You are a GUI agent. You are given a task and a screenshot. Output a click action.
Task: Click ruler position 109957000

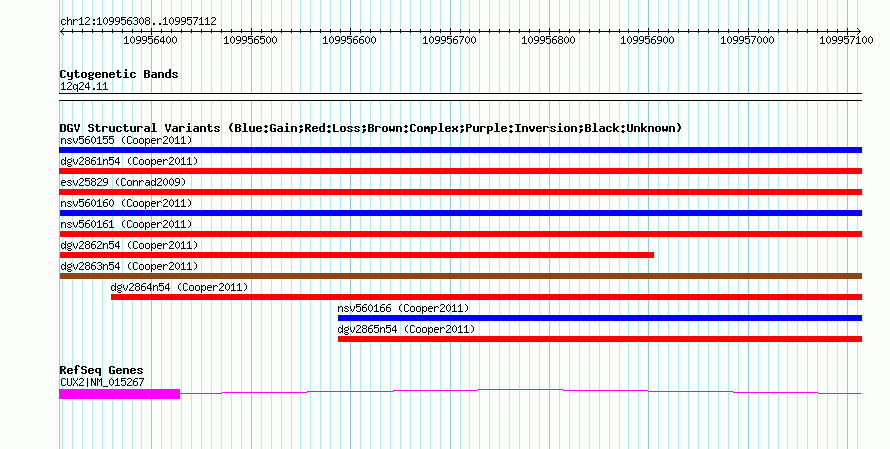pos(747,40)
